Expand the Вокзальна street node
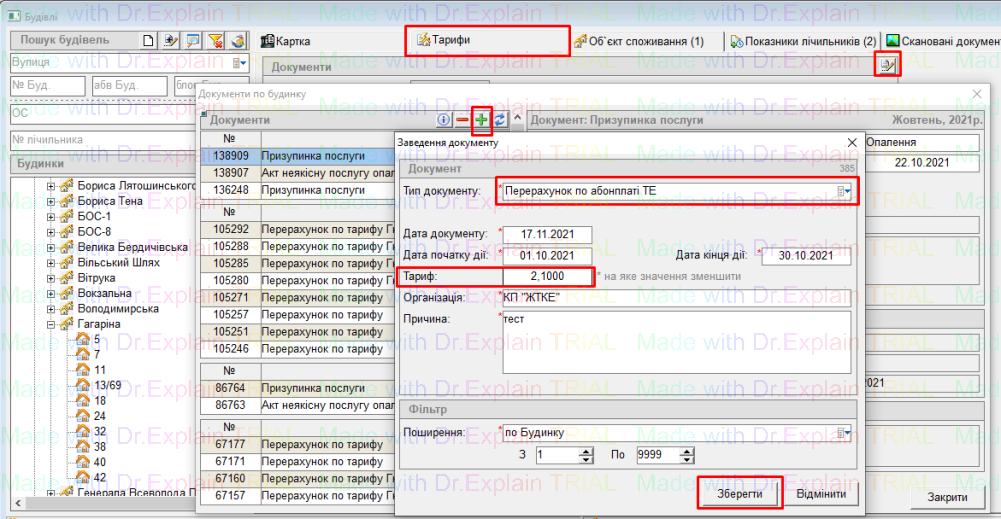The height and width of the screenshot is (519, 1001). point(51,294)
